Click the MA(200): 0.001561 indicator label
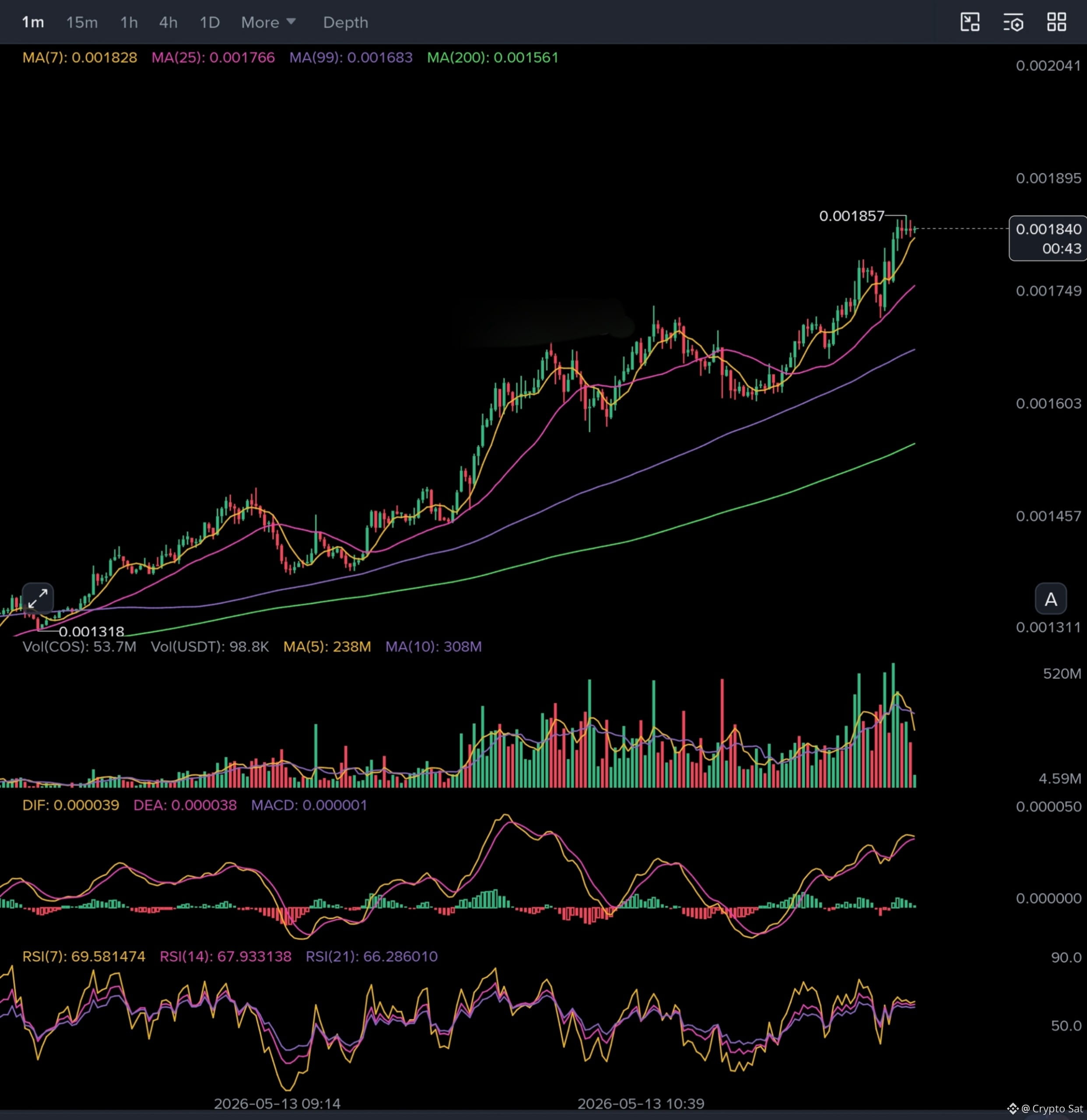The height and width of the screenshot is (1120, 1087). [x=493, y=58]
